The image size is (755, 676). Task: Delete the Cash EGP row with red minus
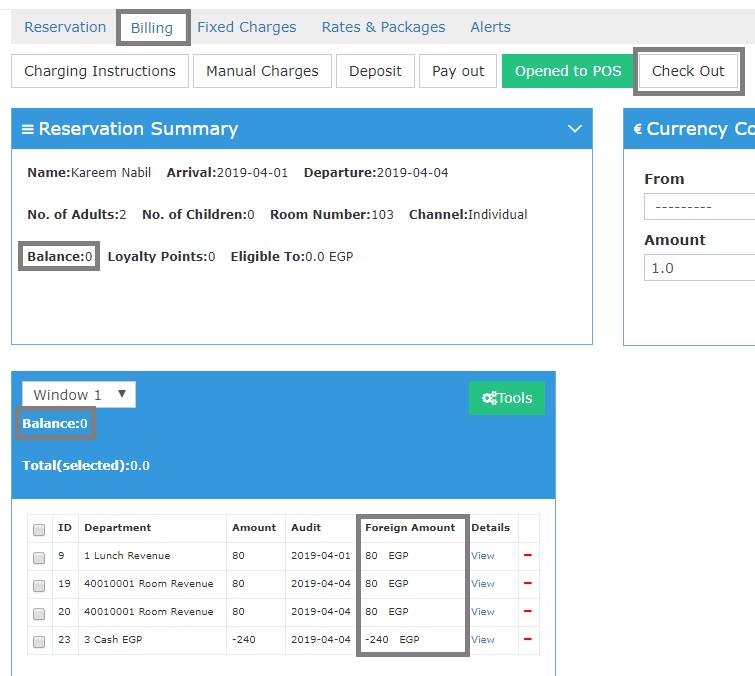pyautogui.click(x=528, y=639)
